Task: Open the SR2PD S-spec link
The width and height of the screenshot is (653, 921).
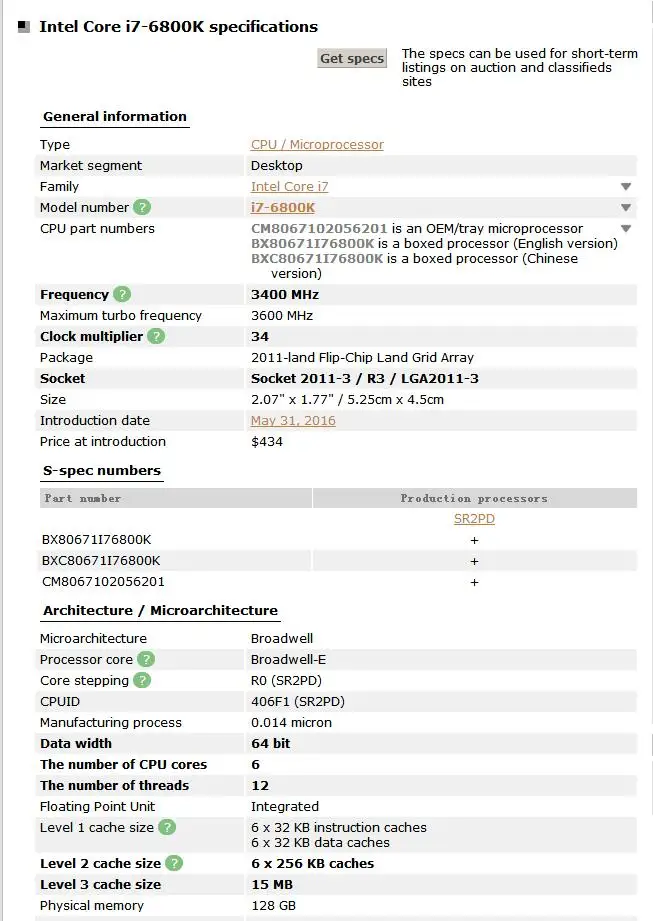Action: pos(474,519)
